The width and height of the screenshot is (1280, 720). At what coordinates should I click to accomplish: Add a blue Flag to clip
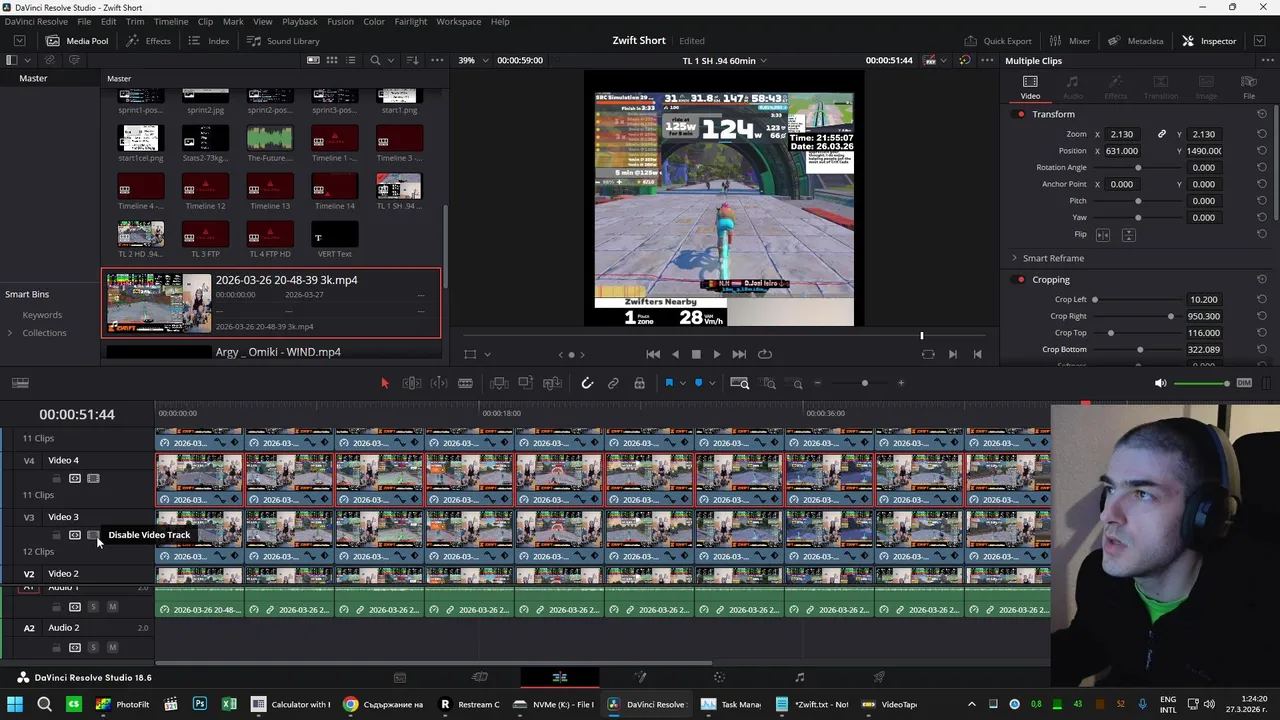(x=669, y=383)
